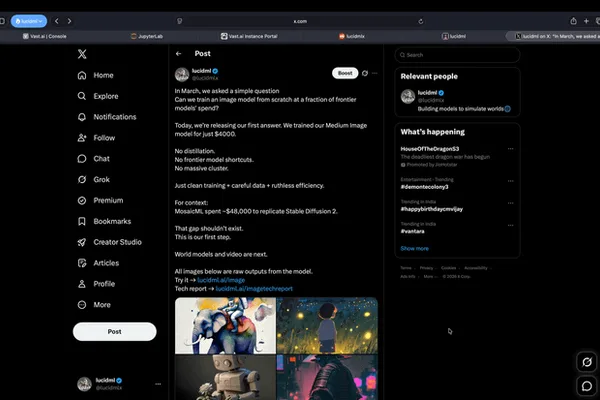Click the Creator Studio rocket icon
The height and width of the screenshot is (400, 600).
[x=82, y=242]
